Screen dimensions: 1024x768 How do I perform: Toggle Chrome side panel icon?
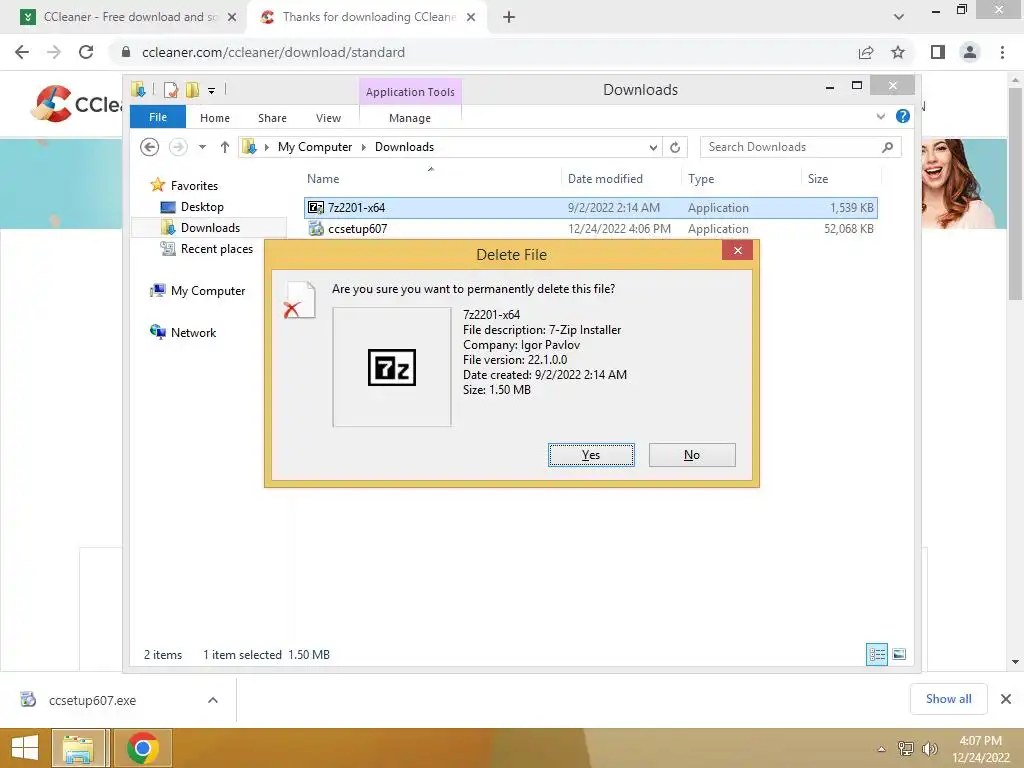pos(938,52)
